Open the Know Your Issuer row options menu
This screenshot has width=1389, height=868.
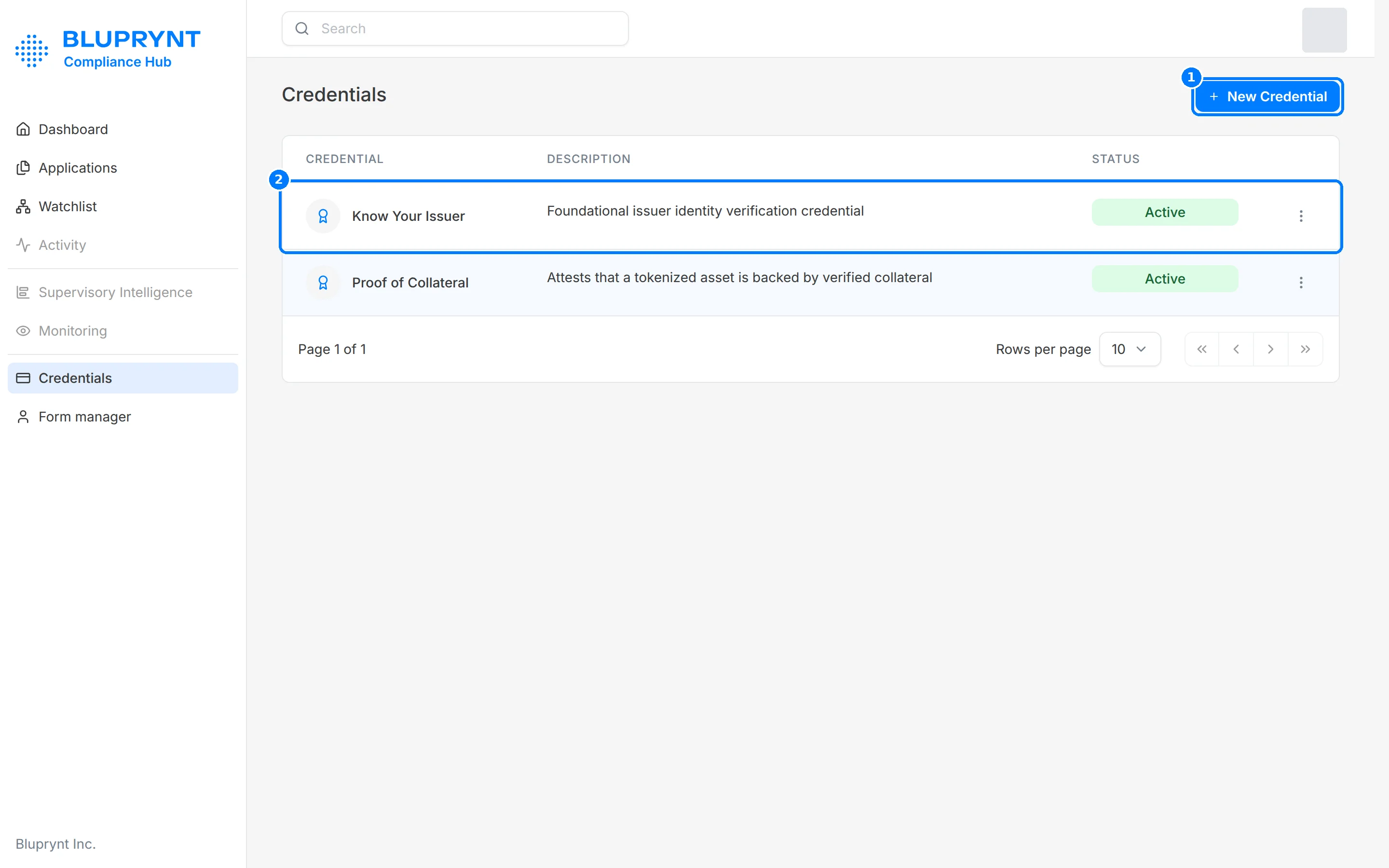click(x=1301, y=216)
